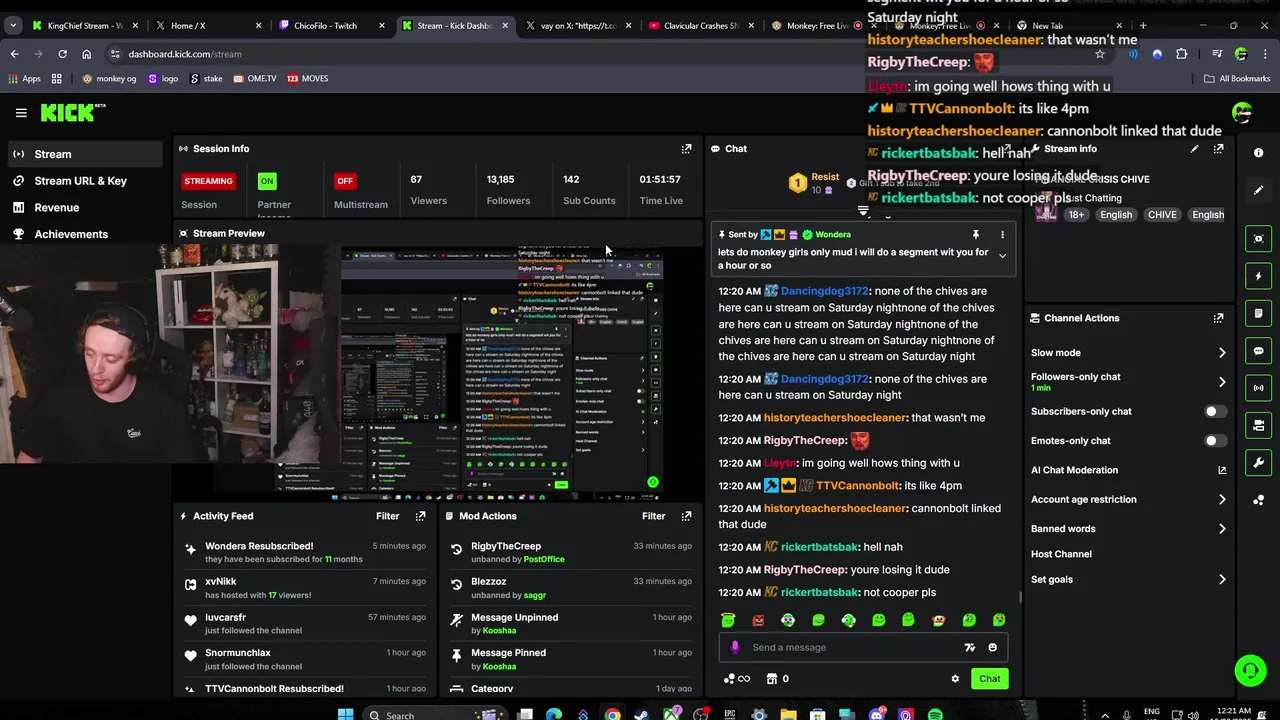Expand Account age restriction options
1280x720 pixels.
[x=1222, y=499]
